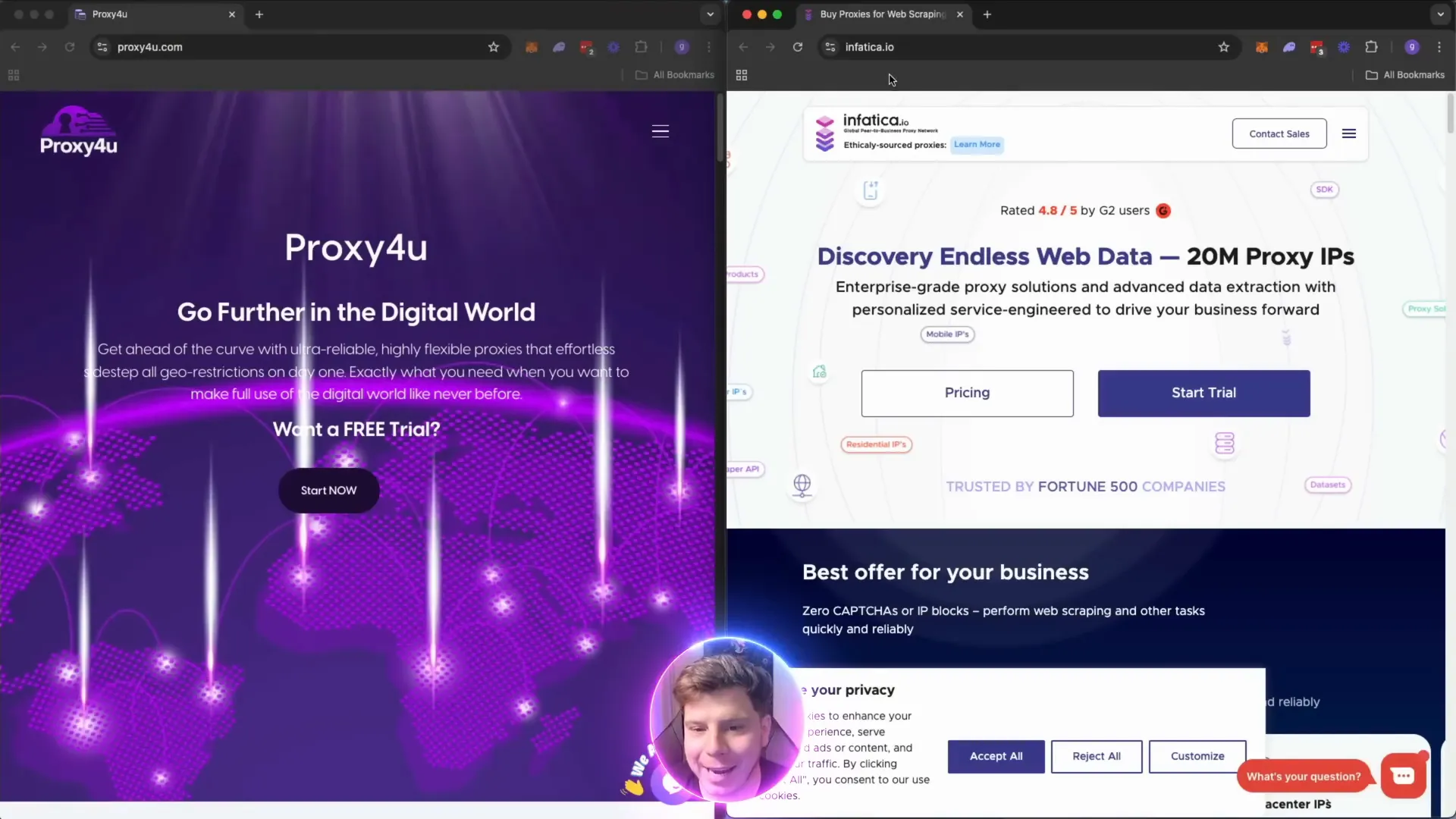
Task: Bookmark proxy4u.com with the star icon
Action: (x=494, y=47)
